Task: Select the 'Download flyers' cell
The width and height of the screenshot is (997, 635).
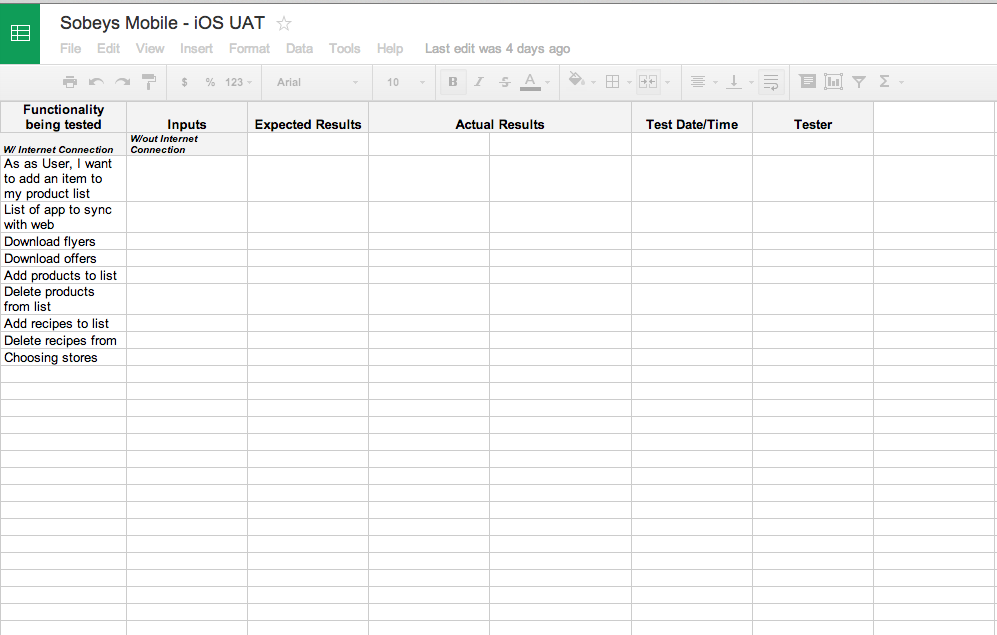Action: pos(64,242)
